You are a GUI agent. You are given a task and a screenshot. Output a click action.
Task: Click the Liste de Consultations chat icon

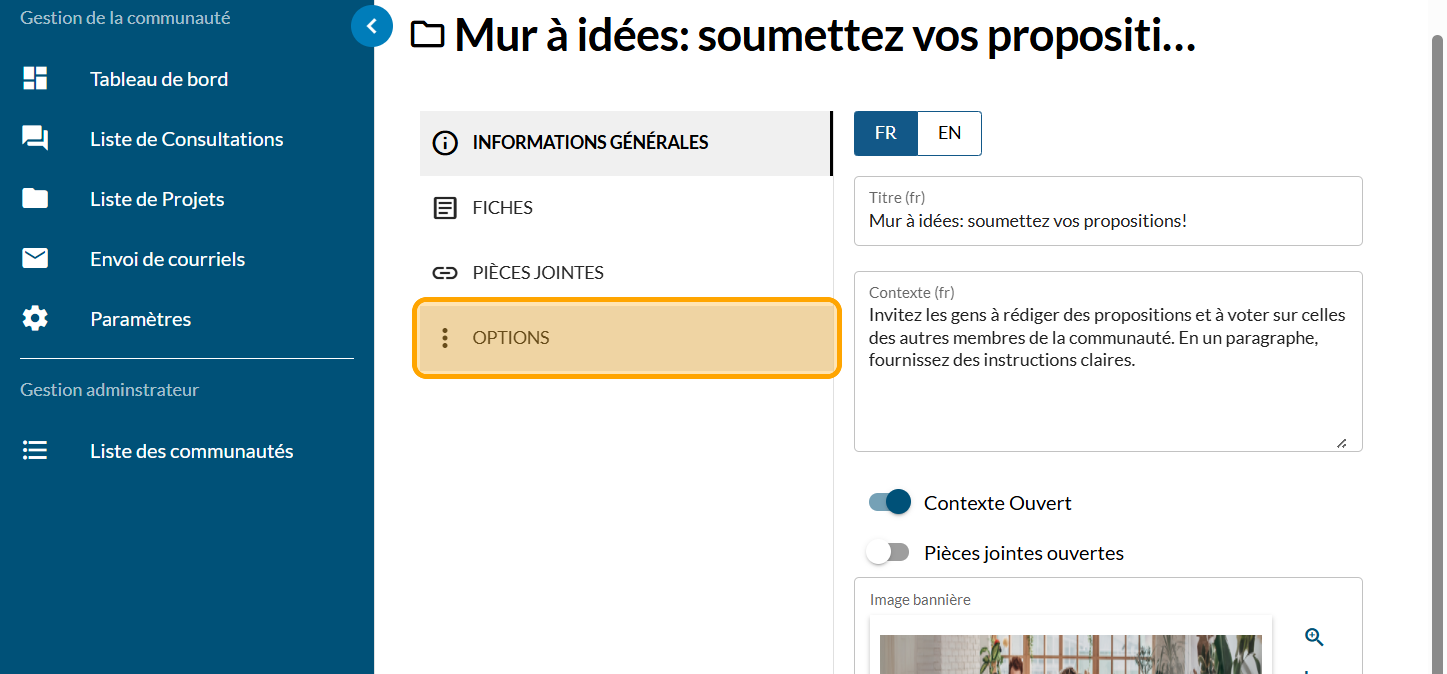coord(35,139)
